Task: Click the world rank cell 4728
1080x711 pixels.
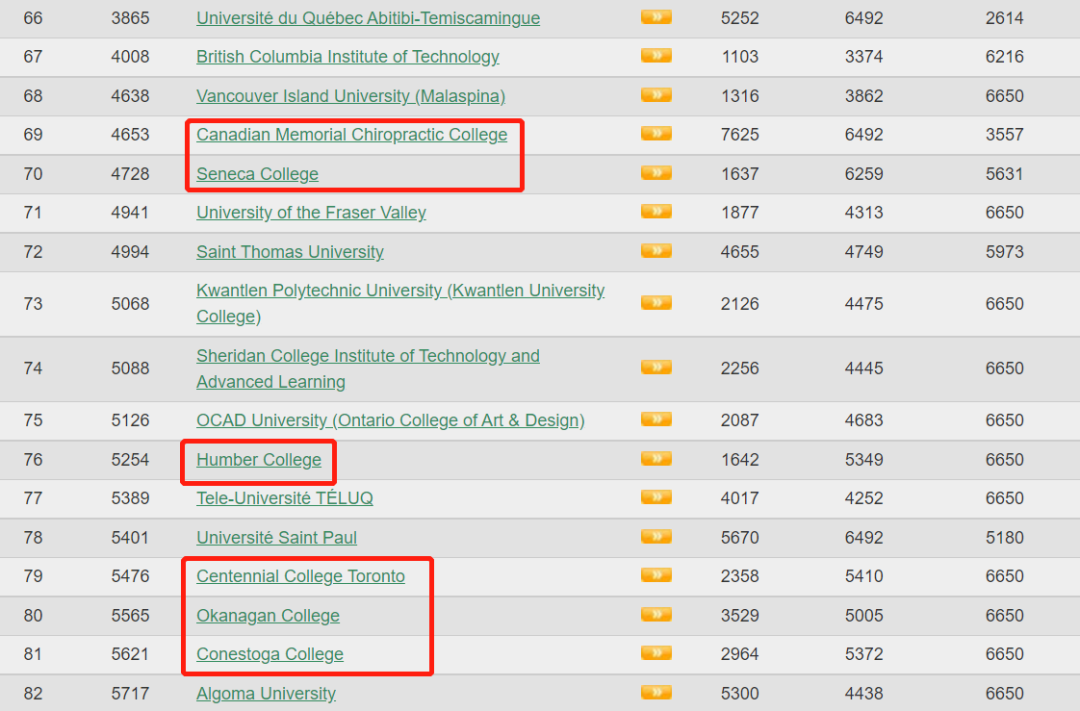Action: point(130,174)
